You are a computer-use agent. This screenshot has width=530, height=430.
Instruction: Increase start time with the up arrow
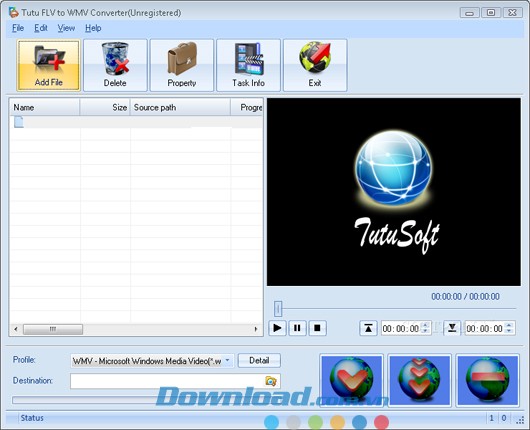point(426,325)
